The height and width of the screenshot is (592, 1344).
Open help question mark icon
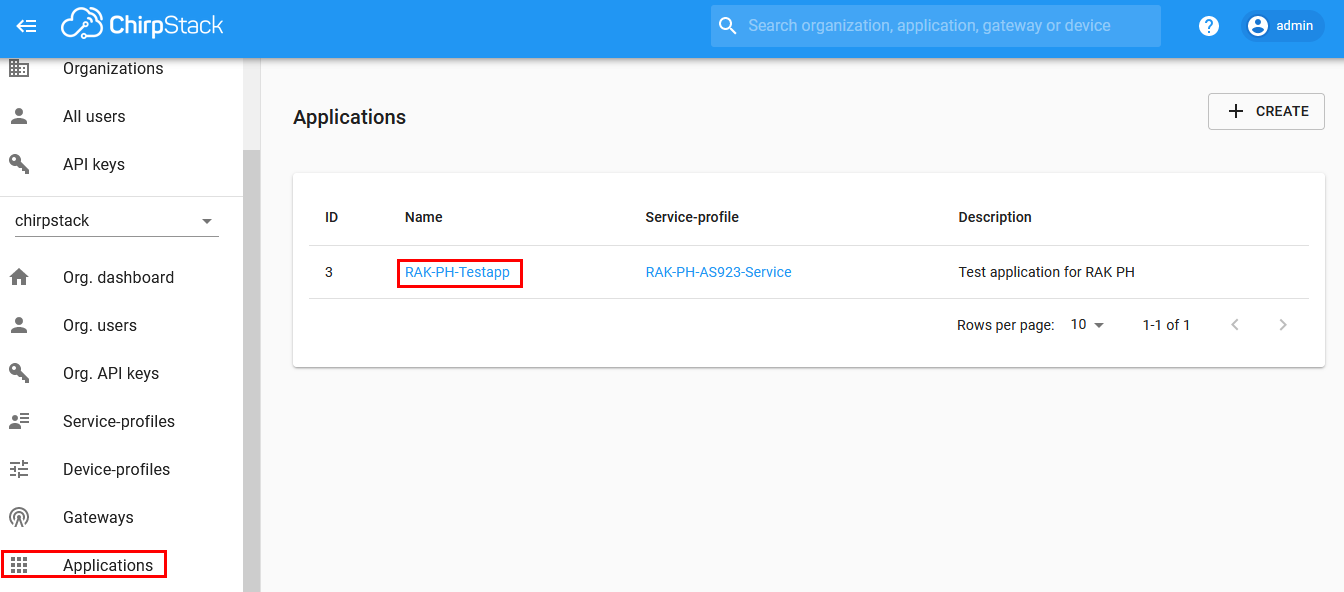click(x=1209, y=26)
